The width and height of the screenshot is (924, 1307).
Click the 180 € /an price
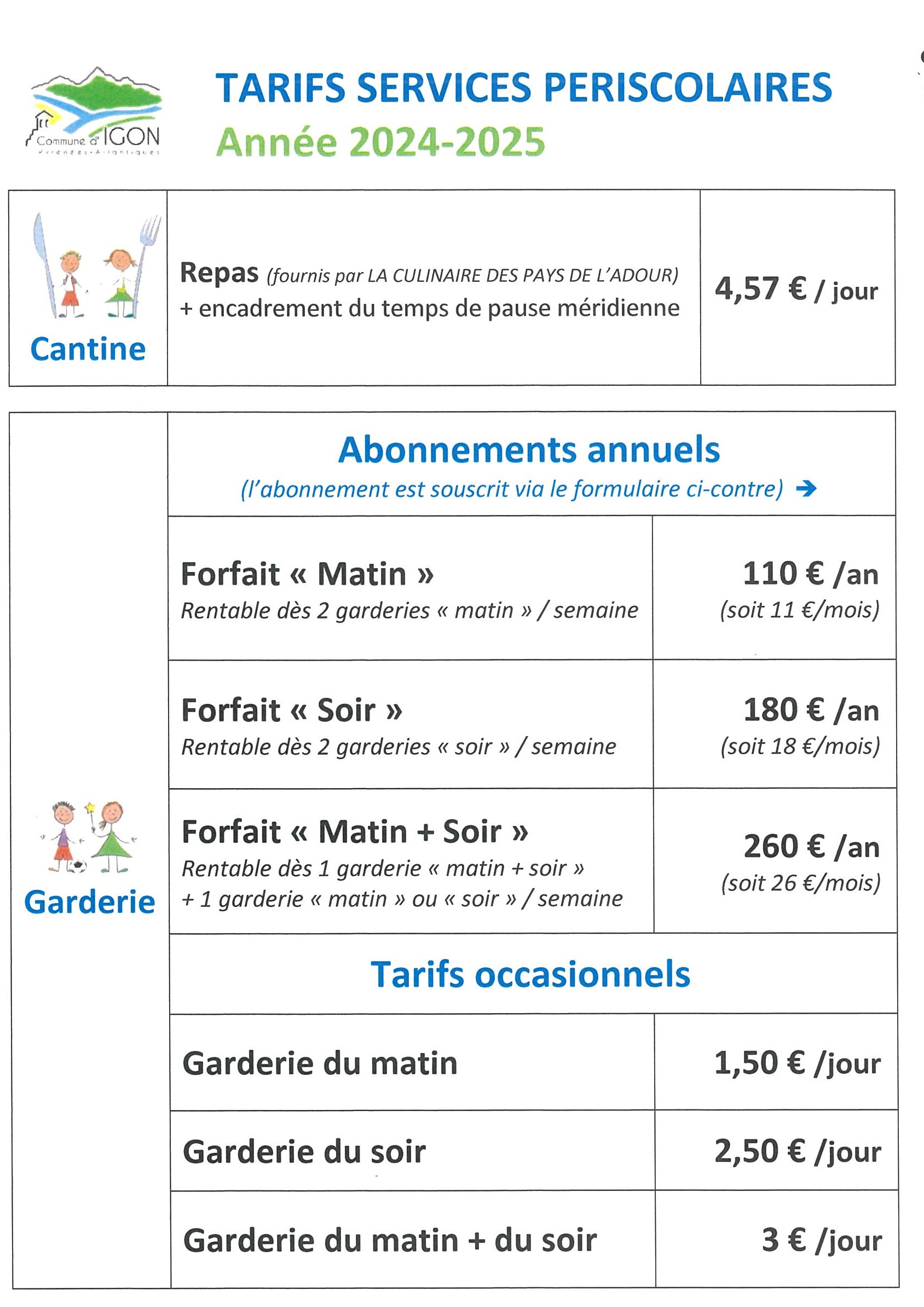[811, 710]
